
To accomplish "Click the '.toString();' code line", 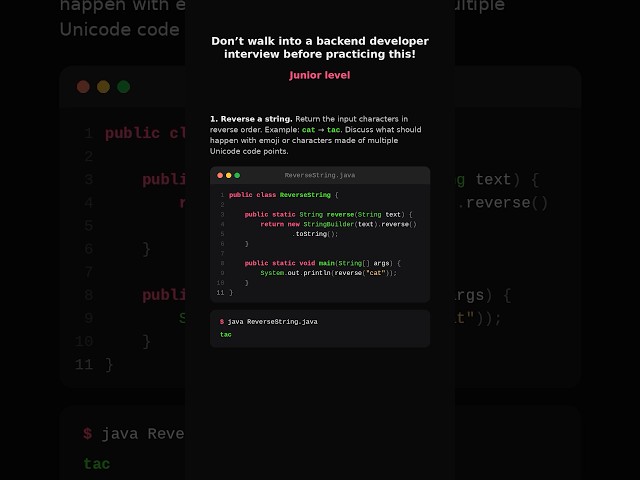I will [x=315, y=234].
